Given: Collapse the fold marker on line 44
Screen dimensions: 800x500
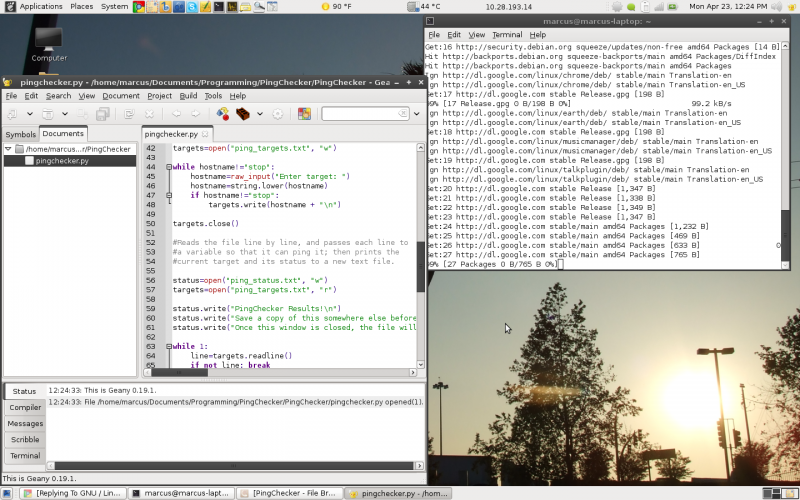Looking at the screenshot, I should point(169,167).
